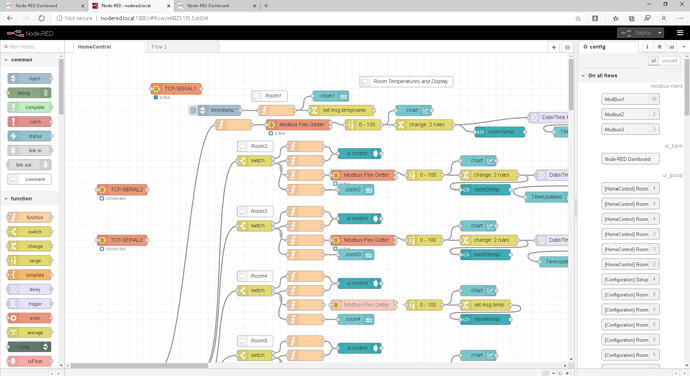Switch to the Flow 2 tab

(159, 47)
